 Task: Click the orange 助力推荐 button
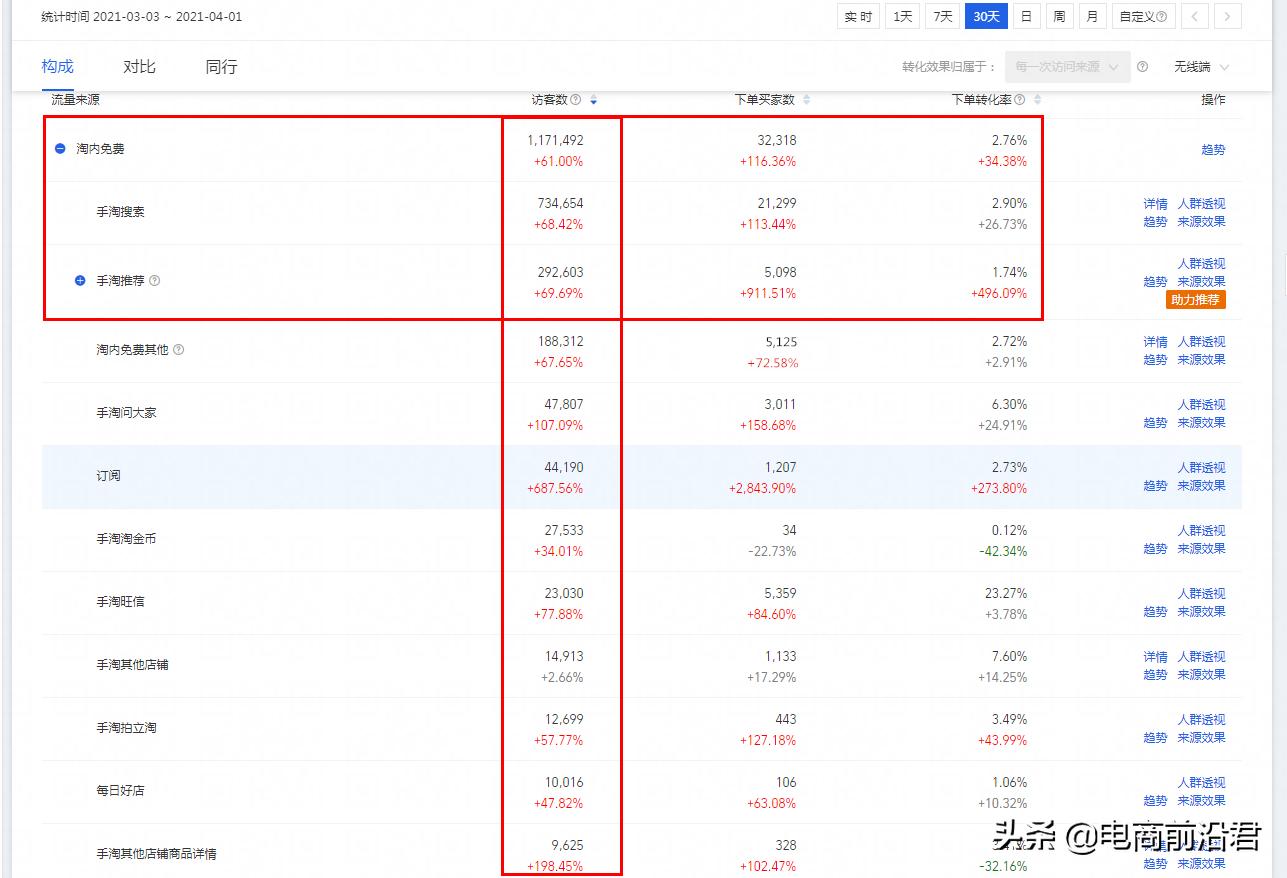point(1195,299)
